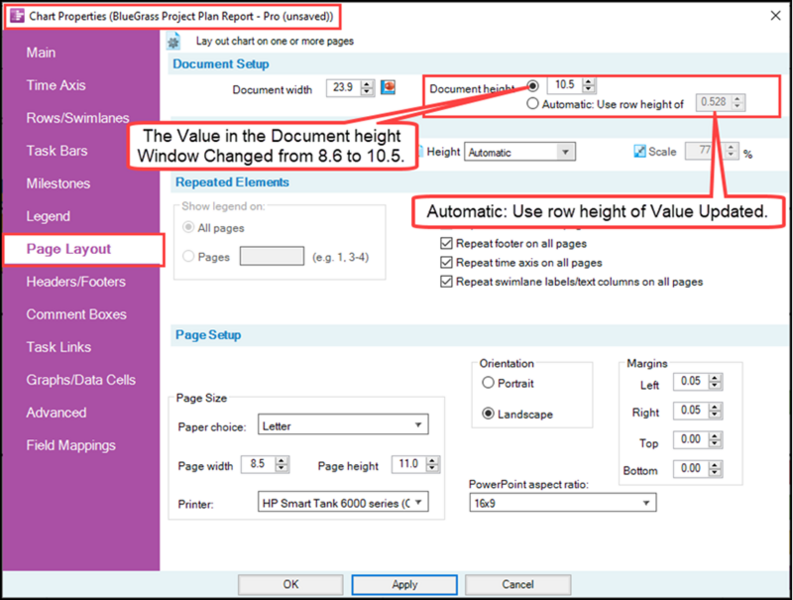
Task: Open the Task Links tab
Action: coord(59,347)
